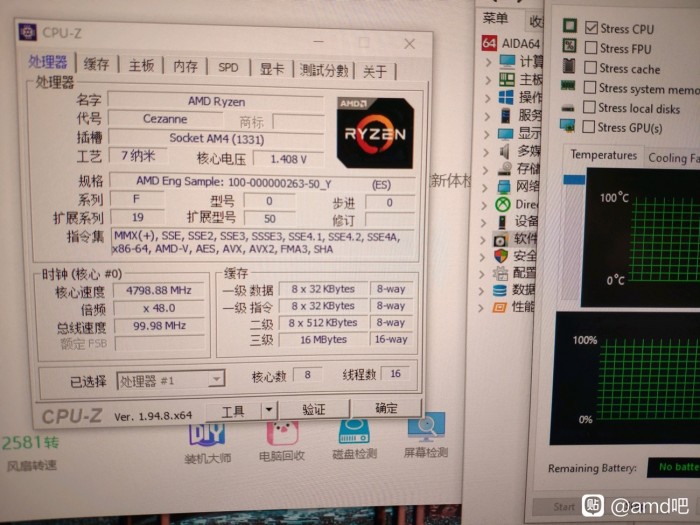Expand the 服务器 tree node chevron
The width and height of the screenshot is (700, 525).
click(x=487, y=116)
